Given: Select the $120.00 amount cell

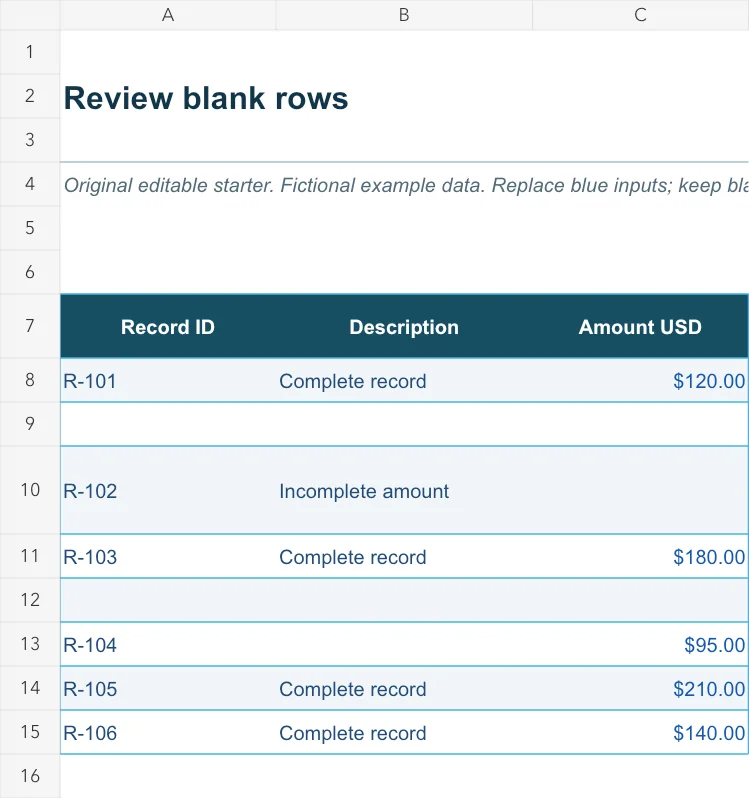Looking at the screenshot, I should tap(641, 381).
